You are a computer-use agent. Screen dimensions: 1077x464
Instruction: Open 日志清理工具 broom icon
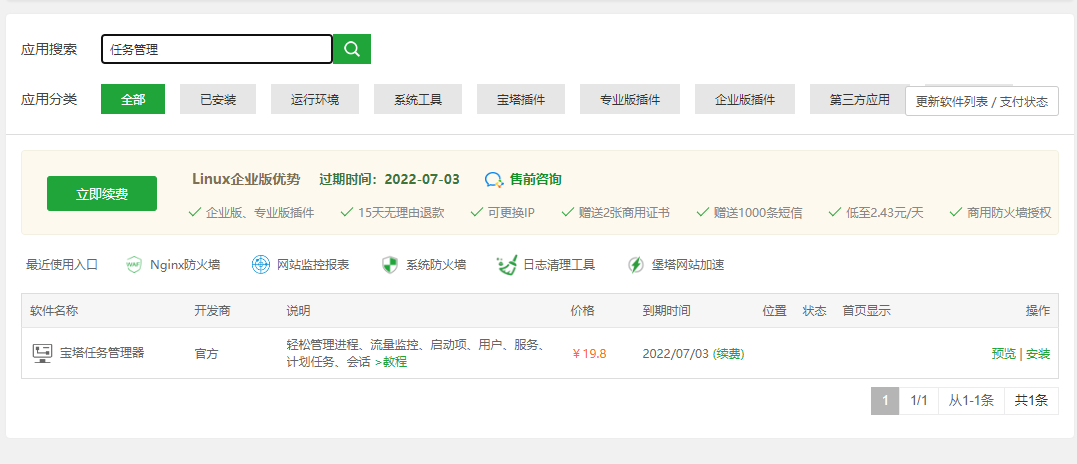(x=506, y=265)
